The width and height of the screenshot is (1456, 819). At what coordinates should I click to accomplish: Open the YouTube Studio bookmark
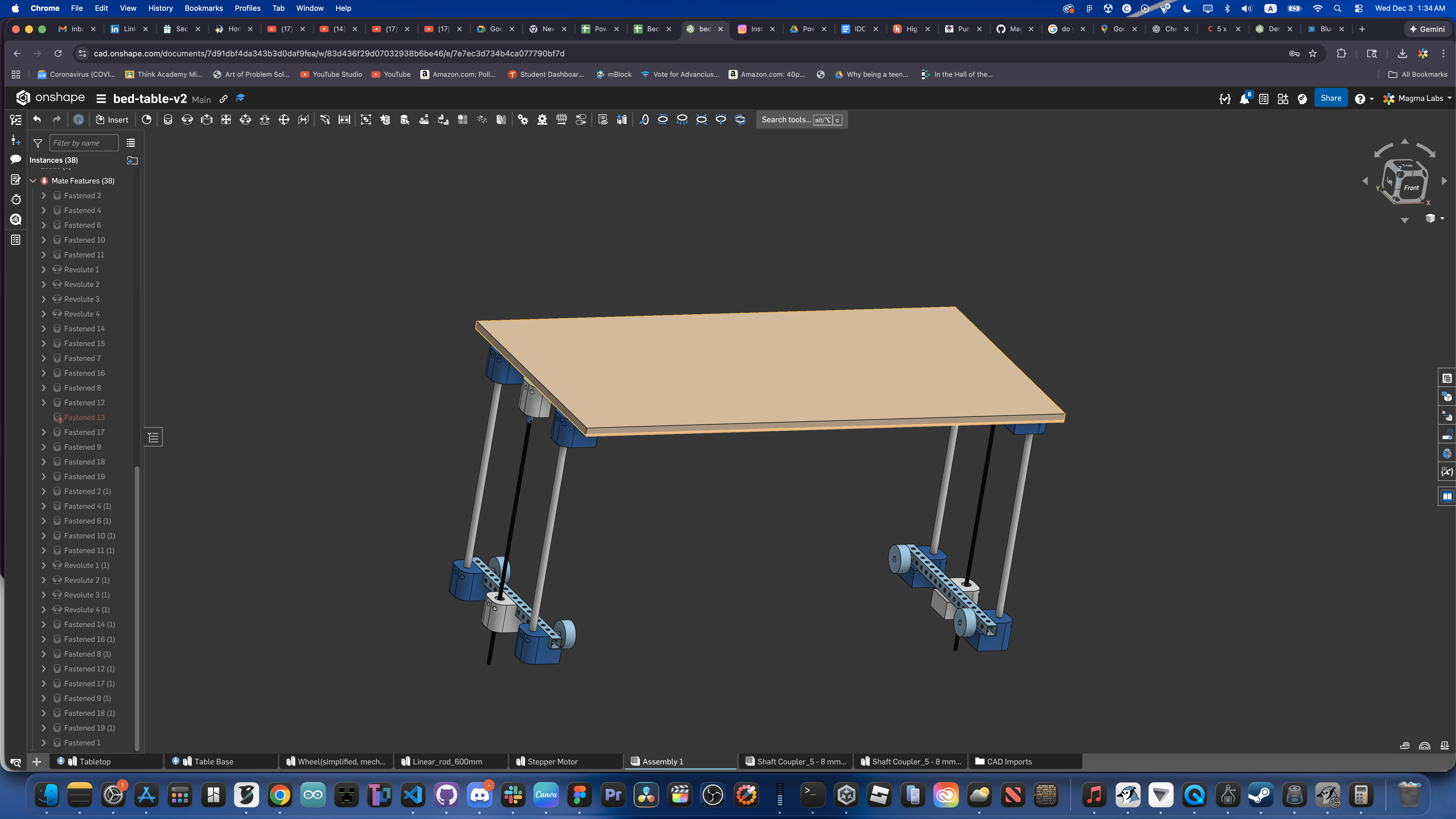[331, 74]
